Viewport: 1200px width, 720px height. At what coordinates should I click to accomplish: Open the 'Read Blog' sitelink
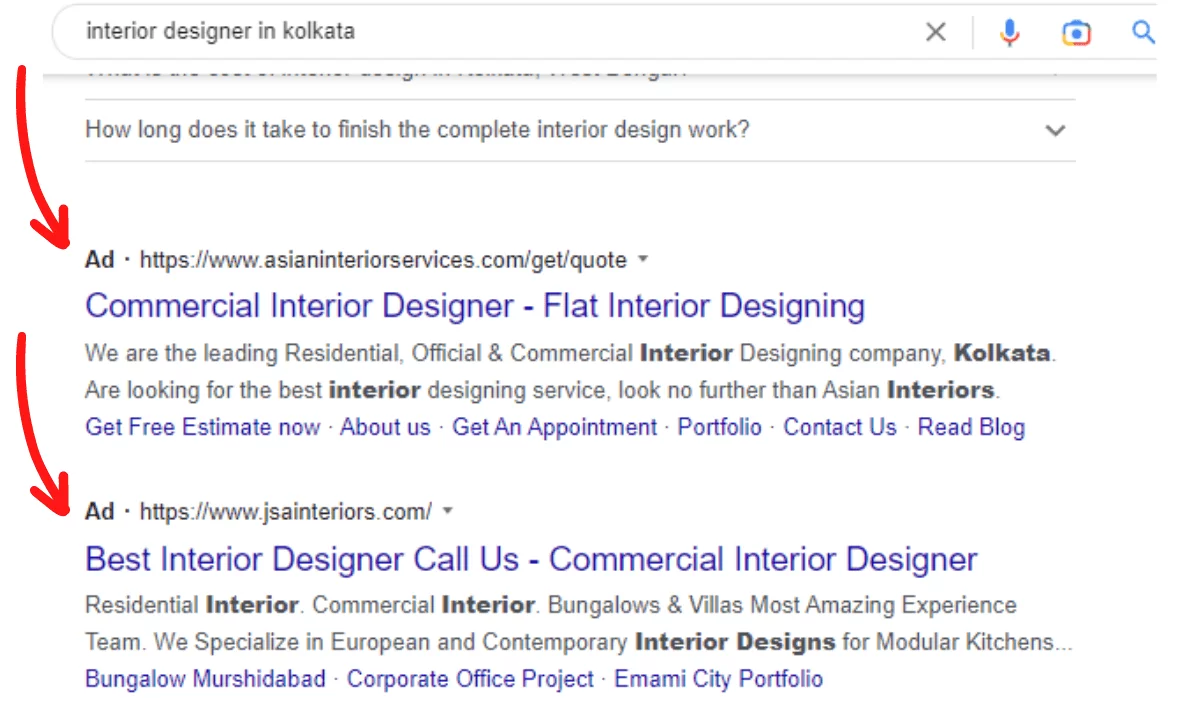(971, 427)
